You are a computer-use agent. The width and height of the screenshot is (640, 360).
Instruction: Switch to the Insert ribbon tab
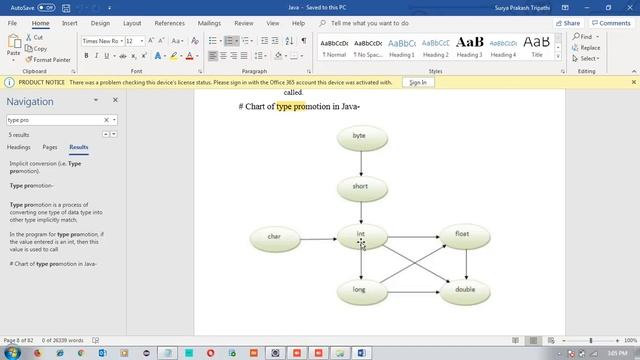(69, 23)
